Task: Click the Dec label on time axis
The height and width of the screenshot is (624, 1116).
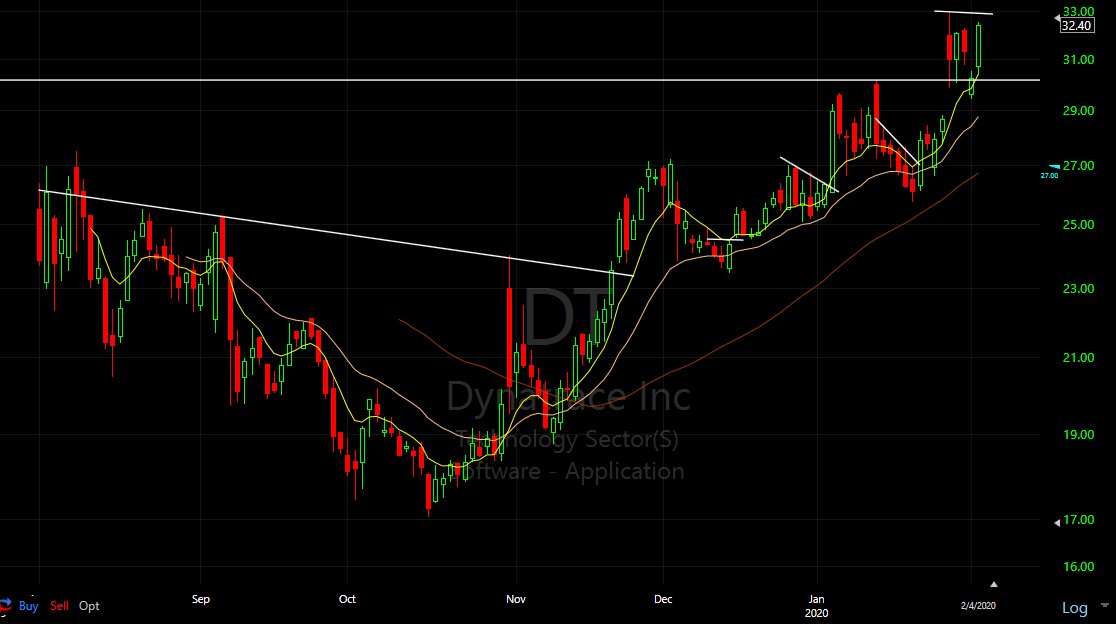Action: click(x=663, y=599)
